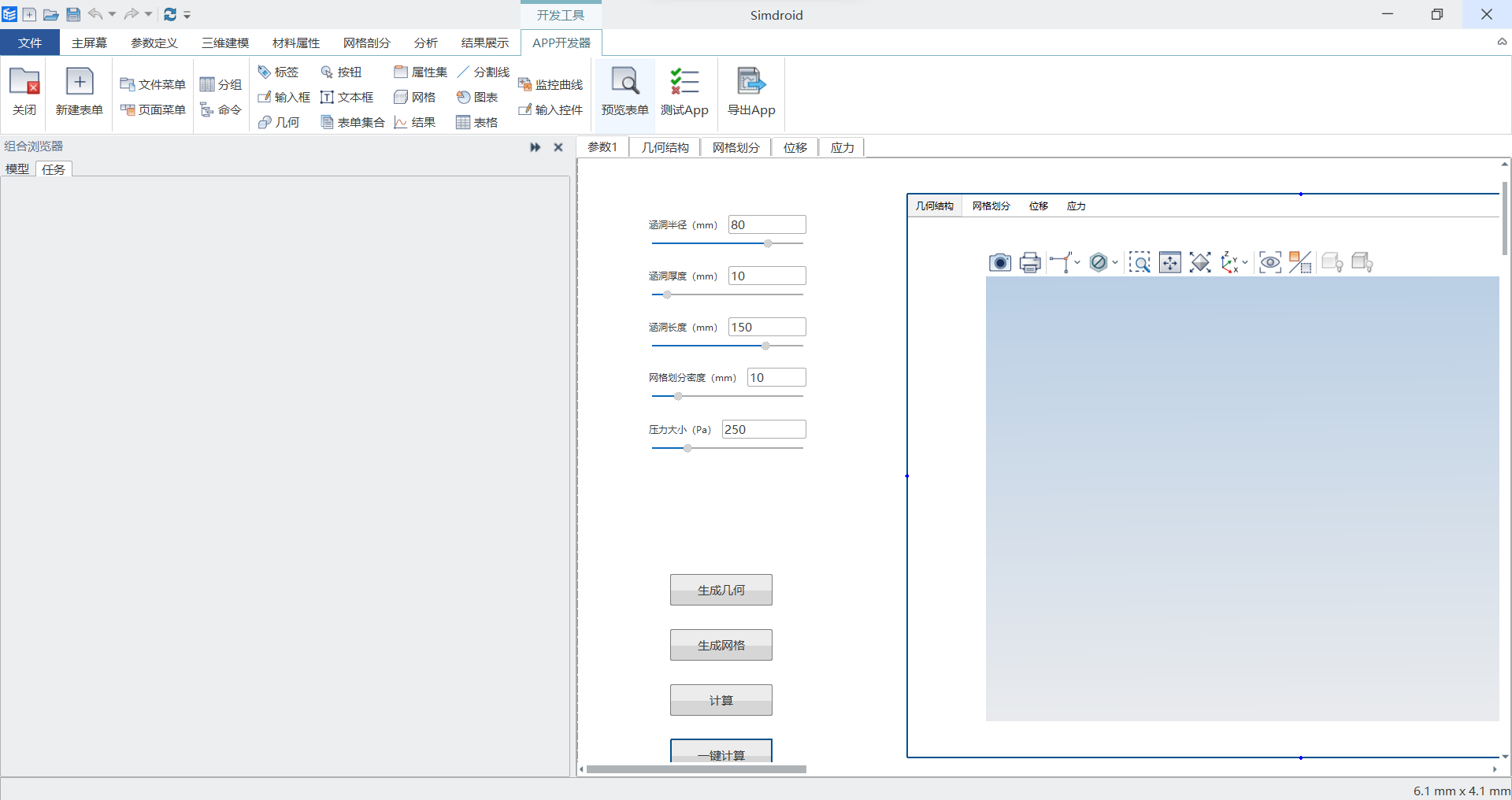
Task: Click the 输入框 input box tool
Action: pyautogui.click(x=284, y=97)
